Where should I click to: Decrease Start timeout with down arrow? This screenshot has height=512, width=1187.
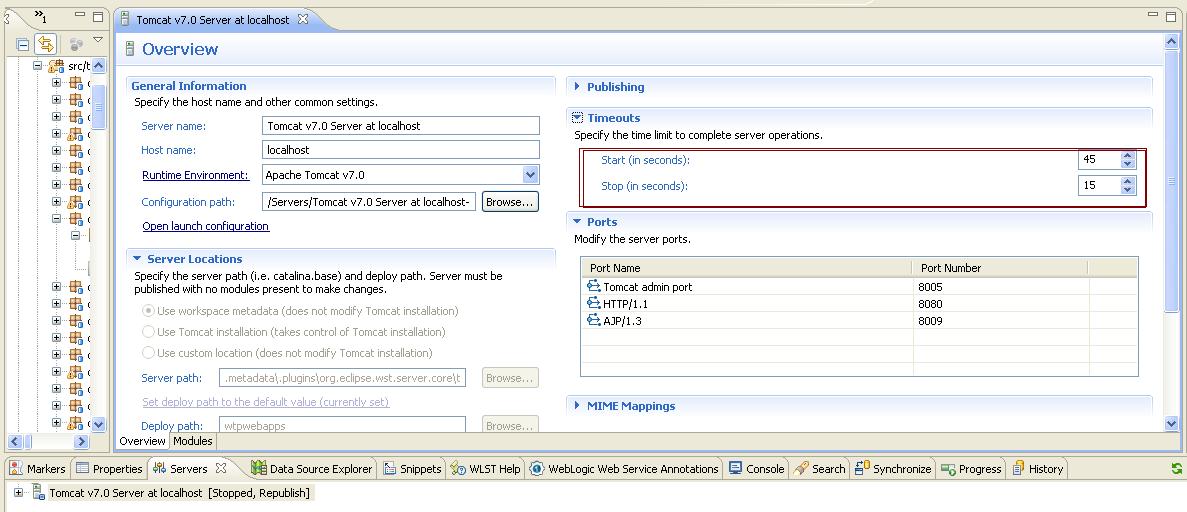(1128, 164)
